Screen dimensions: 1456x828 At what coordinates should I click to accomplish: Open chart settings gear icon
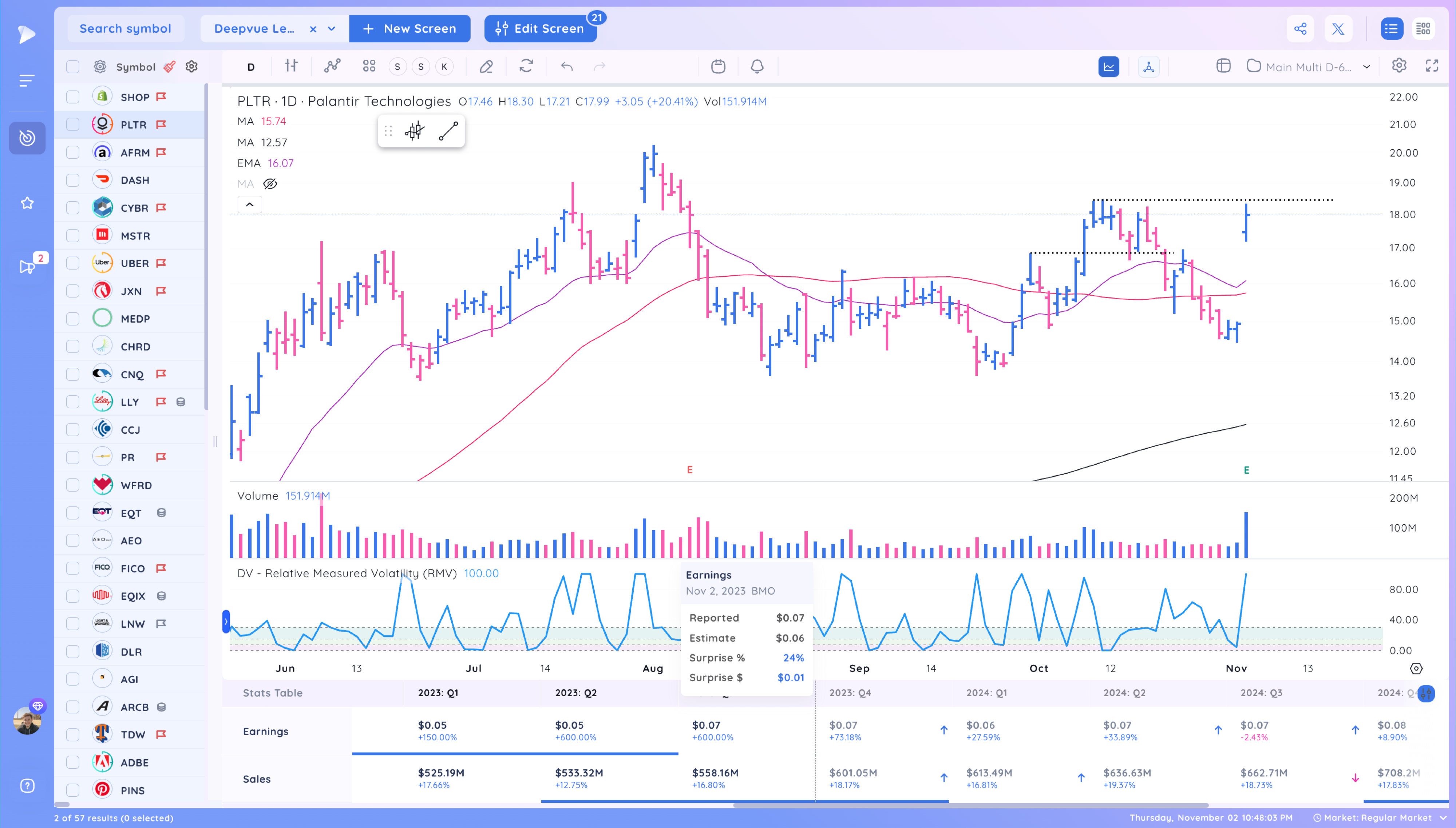click(1399, 66)
